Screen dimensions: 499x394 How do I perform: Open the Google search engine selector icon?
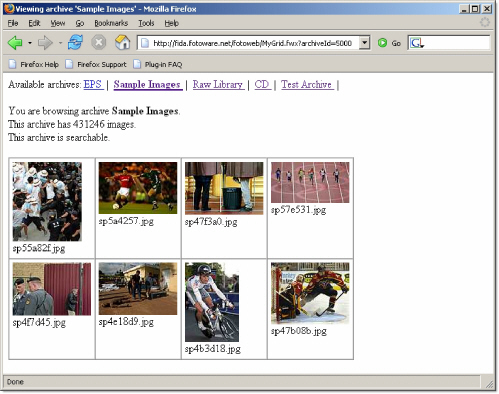[417, 43]
